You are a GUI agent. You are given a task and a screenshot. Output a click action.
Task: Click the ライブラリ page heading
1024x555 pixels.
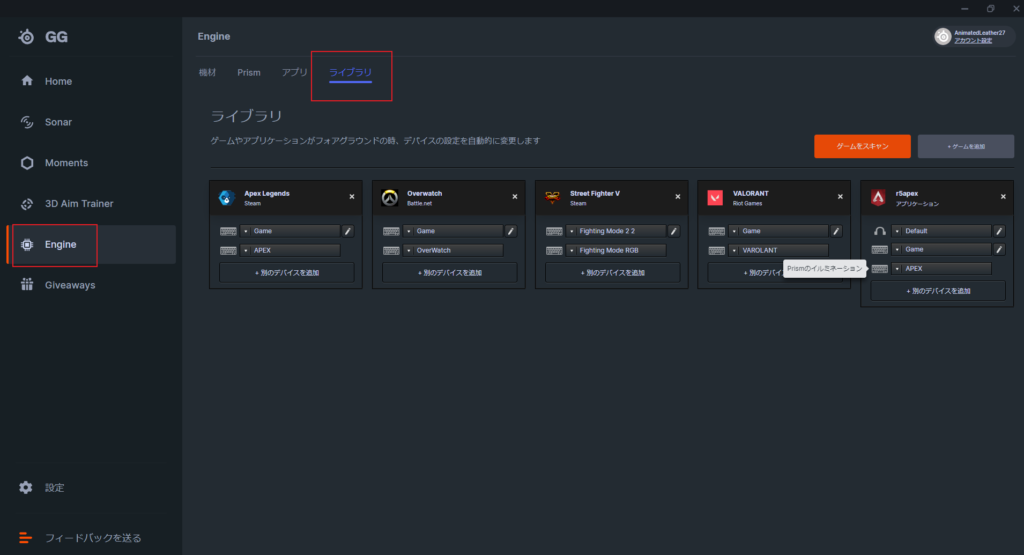point(246,116)
